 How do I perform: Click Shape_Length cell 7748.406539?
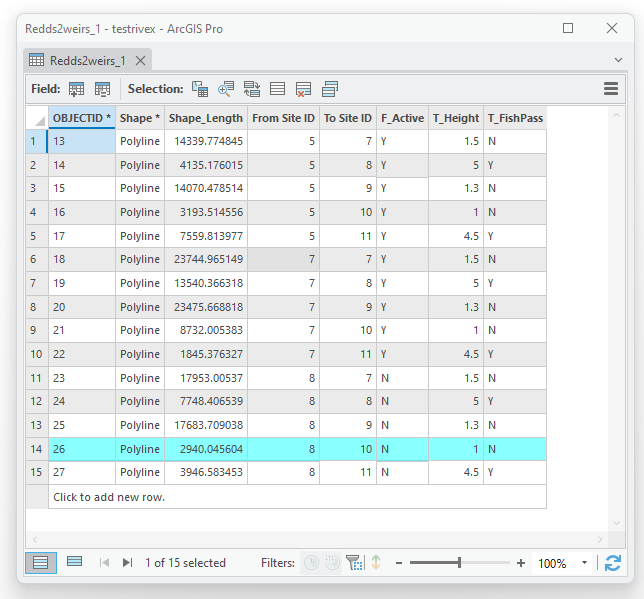[x=206, y=401]
